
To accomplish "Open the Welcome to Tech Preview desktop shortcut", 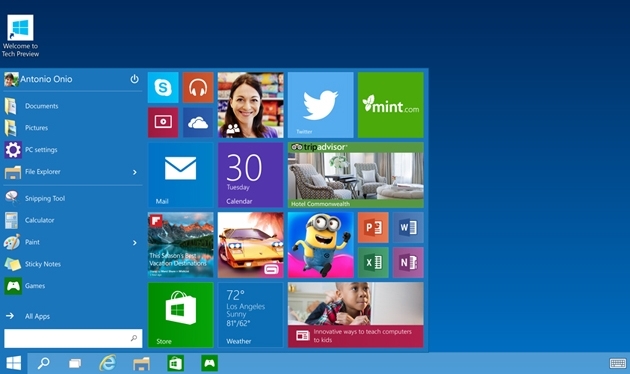I will [x=20, y=36].
